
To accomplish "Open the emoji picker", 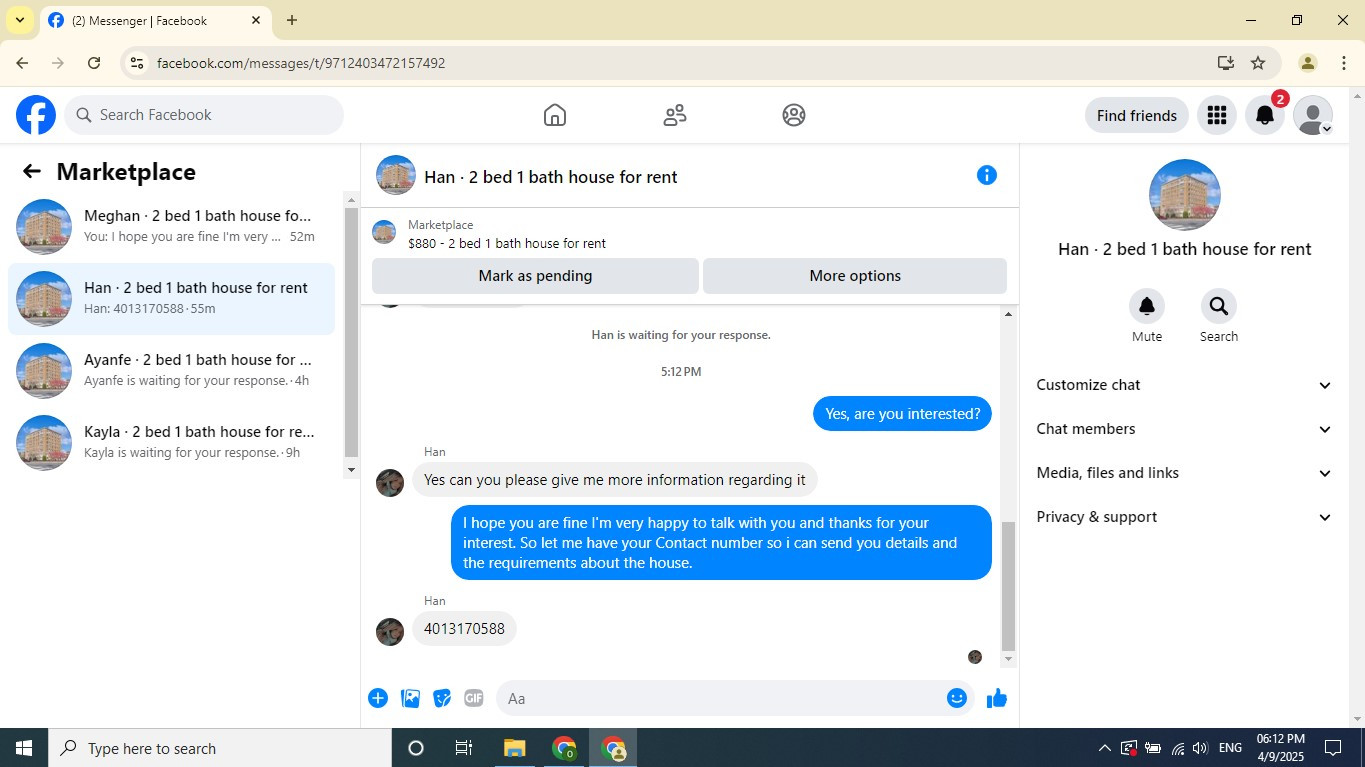I will pos(957,698).
